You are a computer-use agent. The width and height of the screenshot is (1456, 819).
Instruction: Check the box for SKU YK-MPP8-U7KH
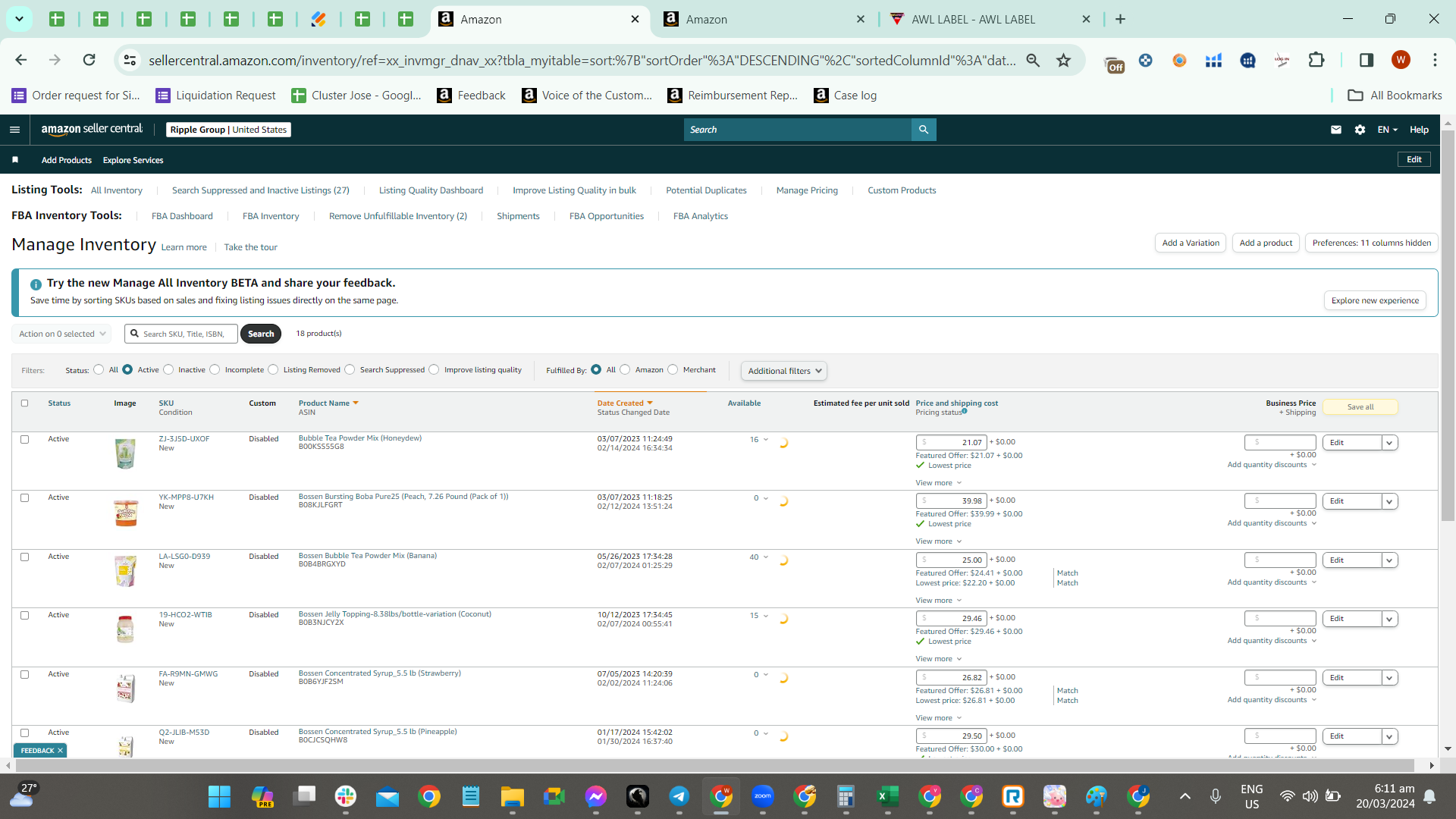pyautogui.click(x=24, y=497)
